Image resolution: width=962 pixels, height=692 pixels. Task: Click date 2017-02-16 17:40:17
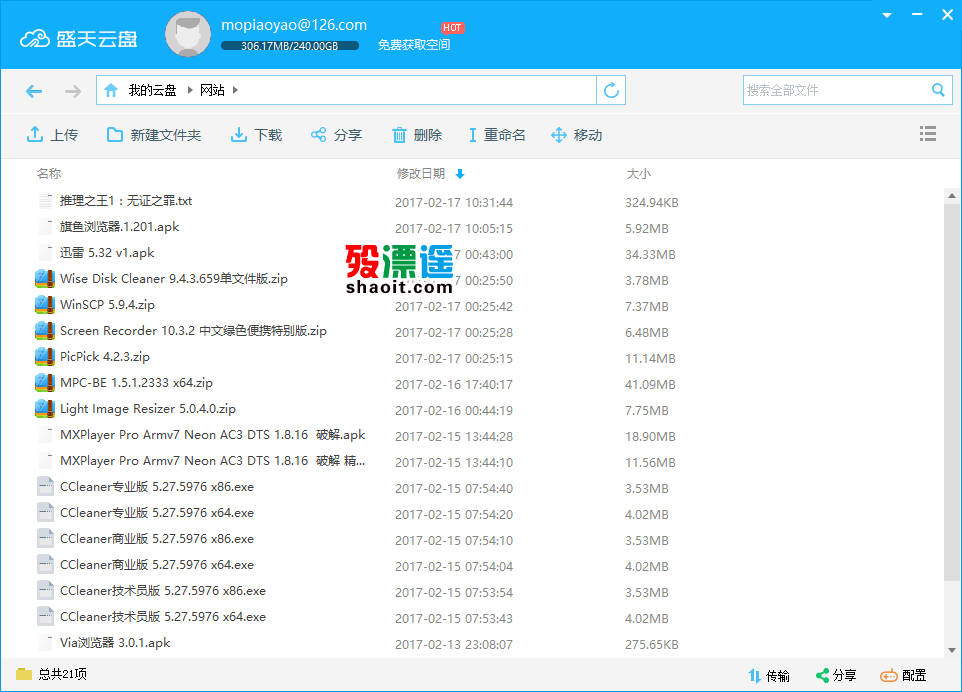coord(454,385)
